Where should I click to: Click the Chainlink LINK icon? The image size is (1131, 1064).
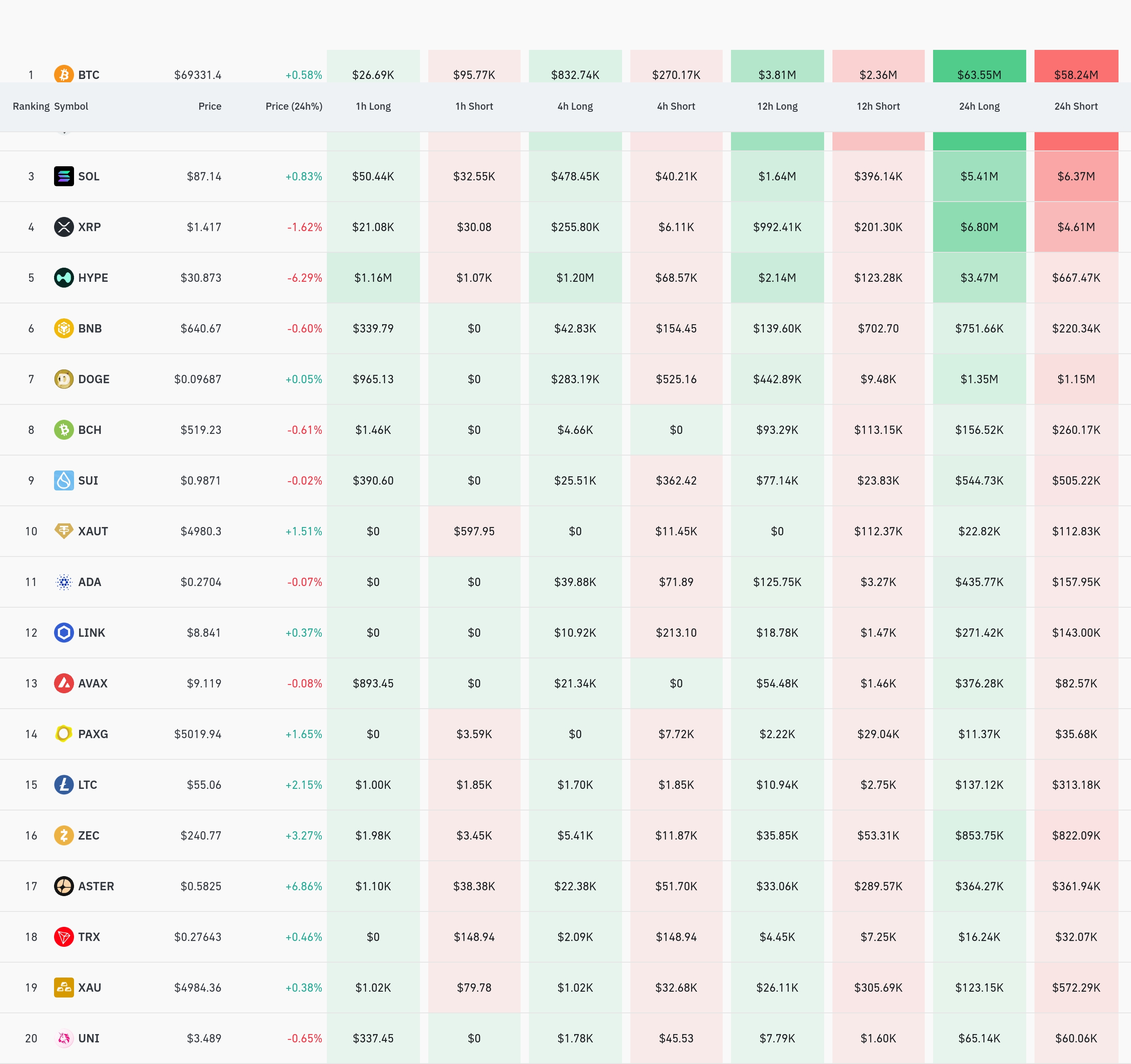pos(64,632)
